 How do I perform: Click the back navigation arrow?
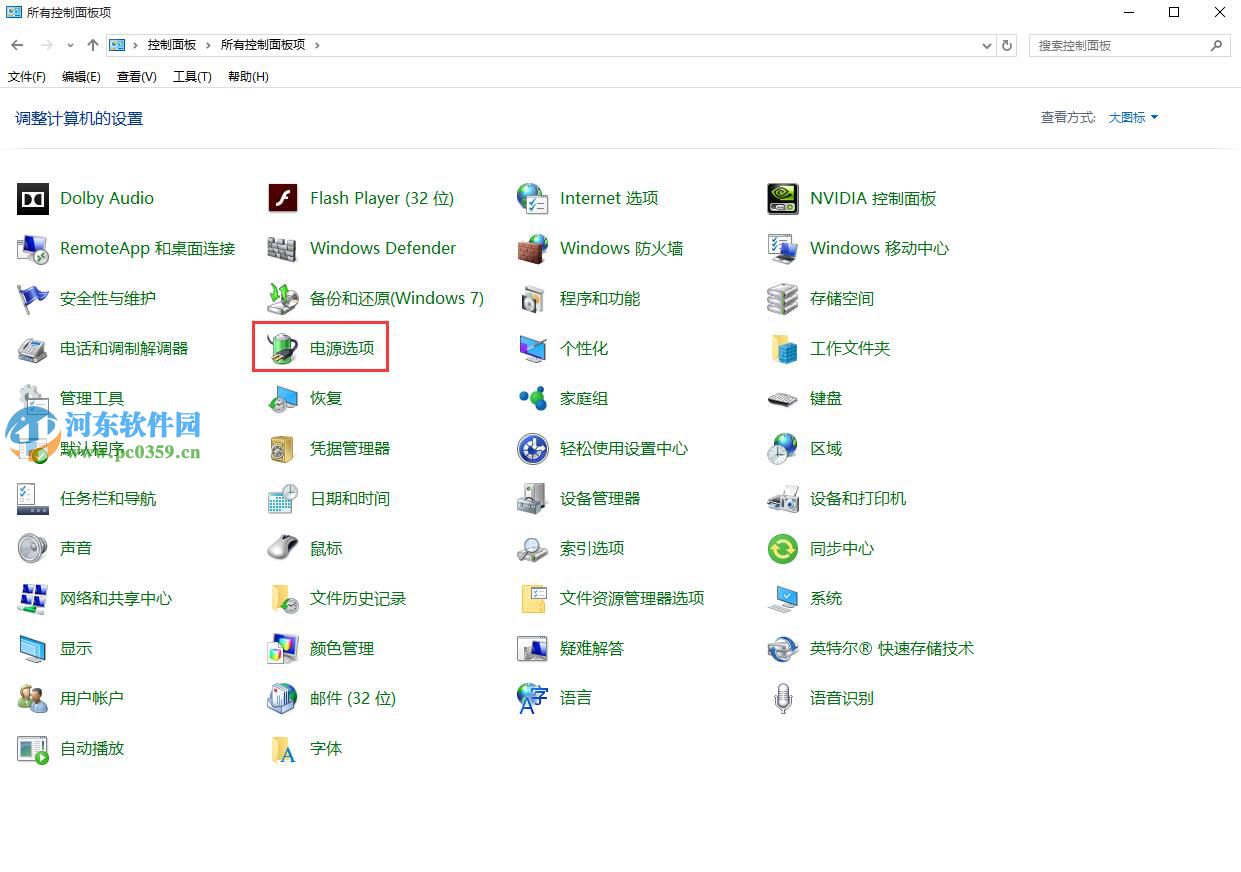click(16, 45)
